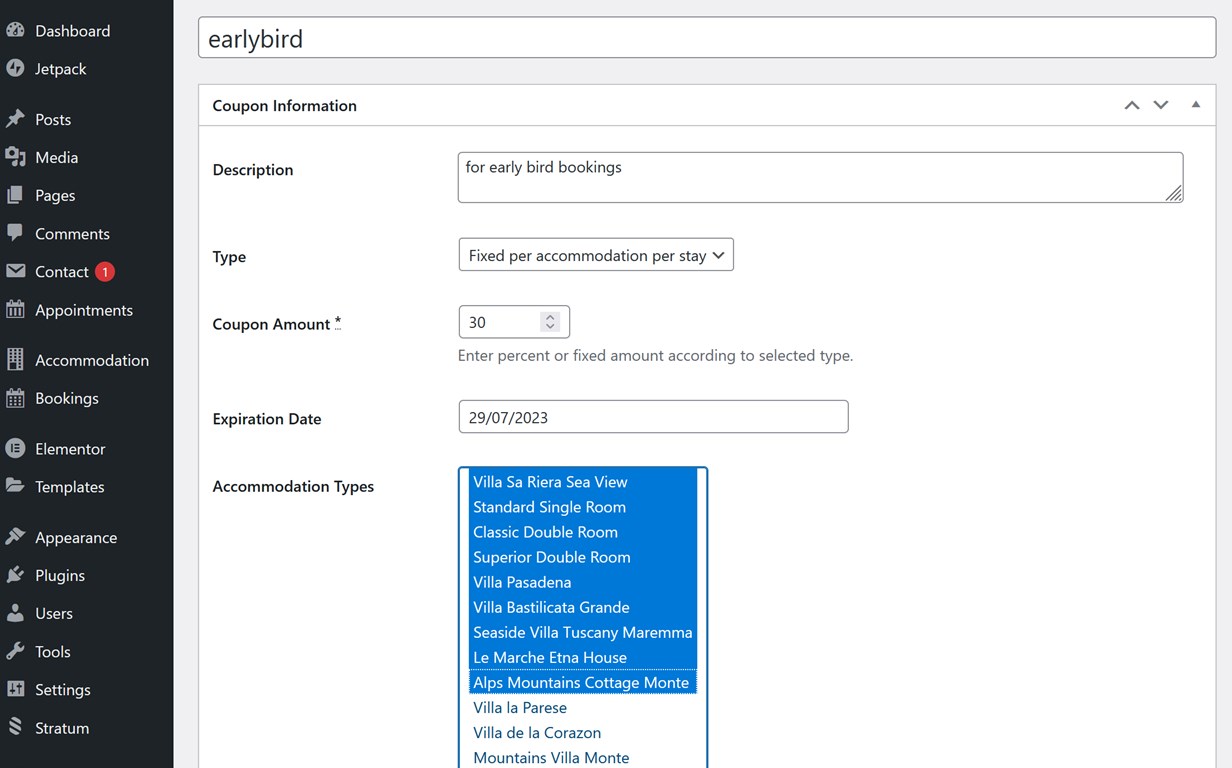This screenshot has height=768, width=1232.
Task: Click the Elementor icon in sidebar
Action: pyautogui.click(x=15, y=449)
